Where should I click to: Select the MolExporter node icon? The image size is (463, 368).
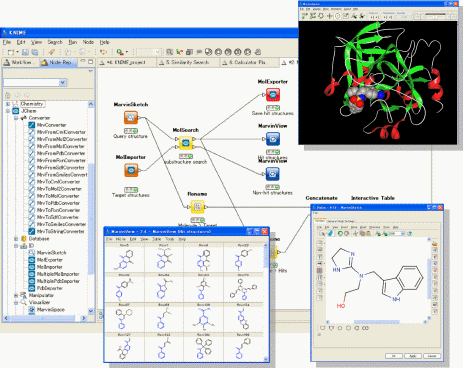point(273,95)
